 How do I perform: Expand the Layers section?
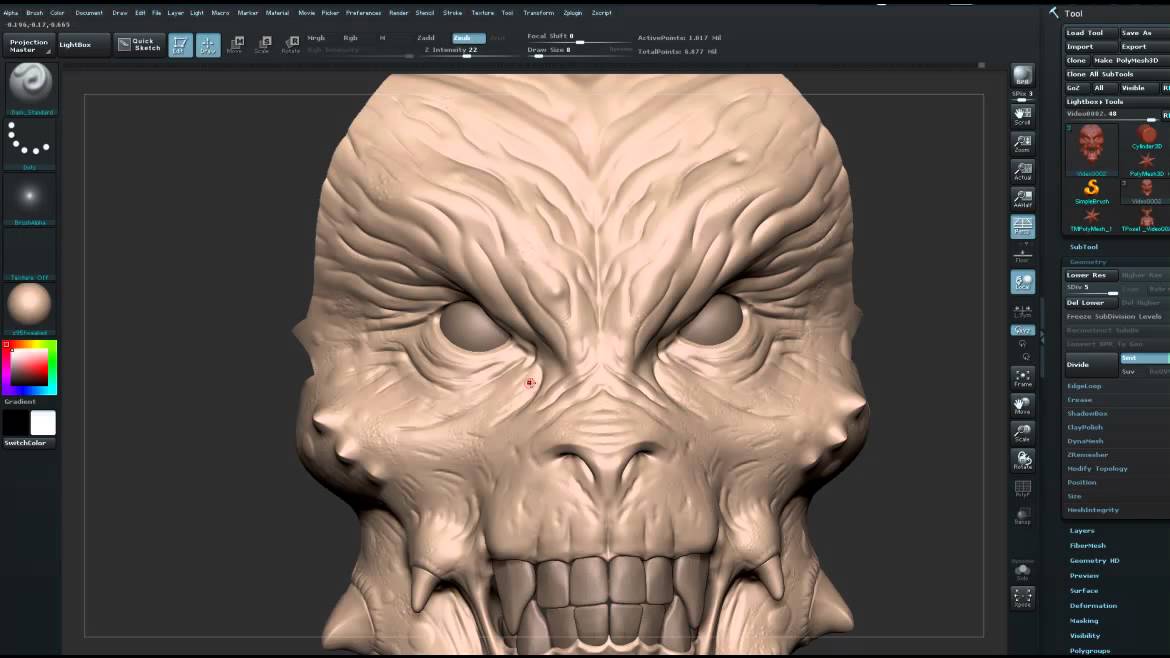pyautogui.click(x=1082, y=531)
